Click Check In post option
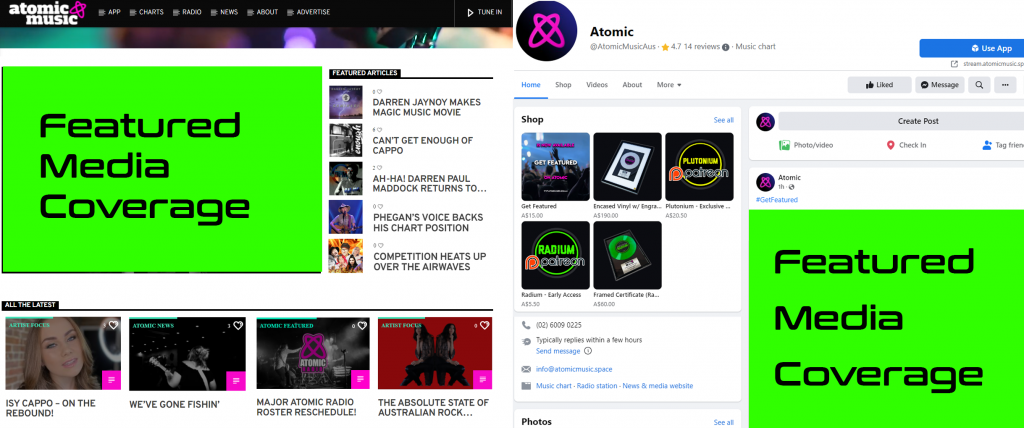 (906, 145)
